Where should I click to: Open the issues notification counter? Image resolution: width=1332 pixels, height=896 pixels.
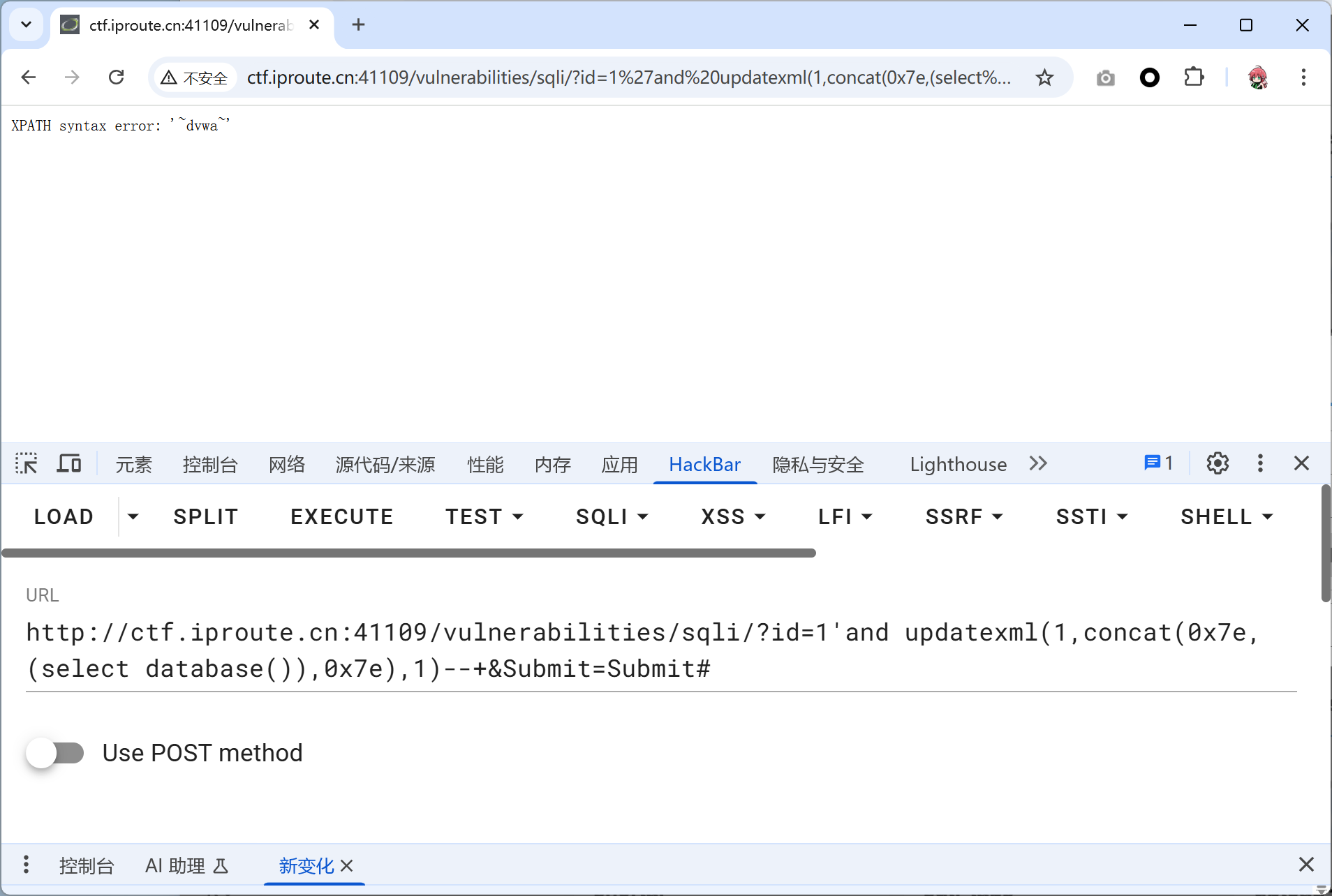tap(1157, 463)
